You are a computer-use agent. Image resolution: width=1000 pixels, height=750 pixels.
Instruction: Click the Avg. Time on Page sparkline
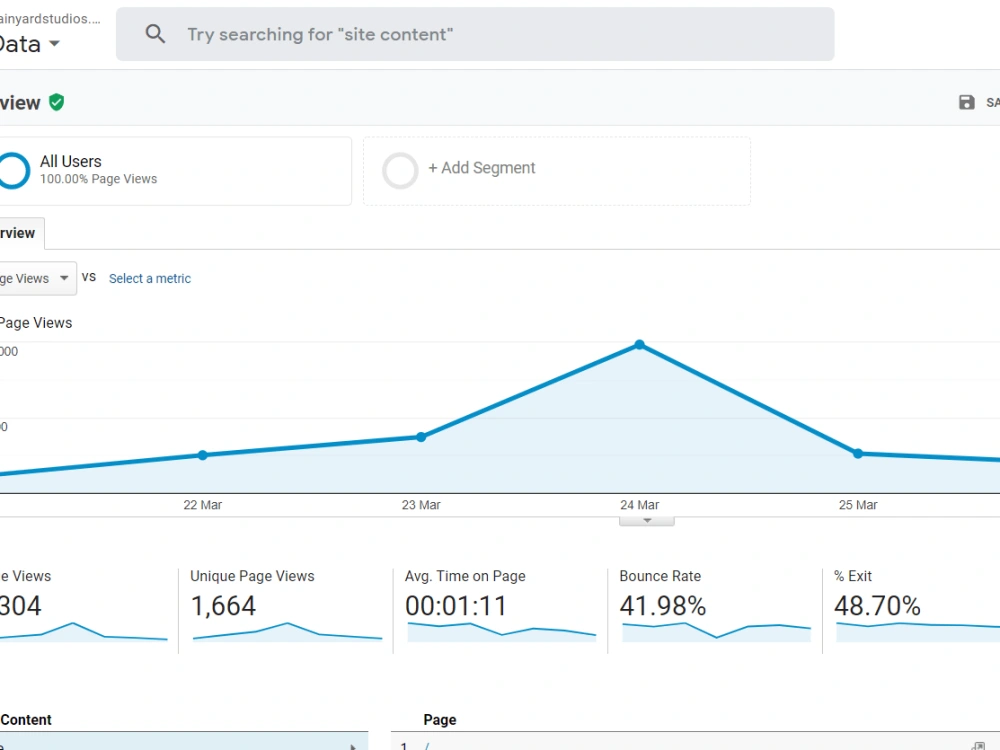coord(501,631)
